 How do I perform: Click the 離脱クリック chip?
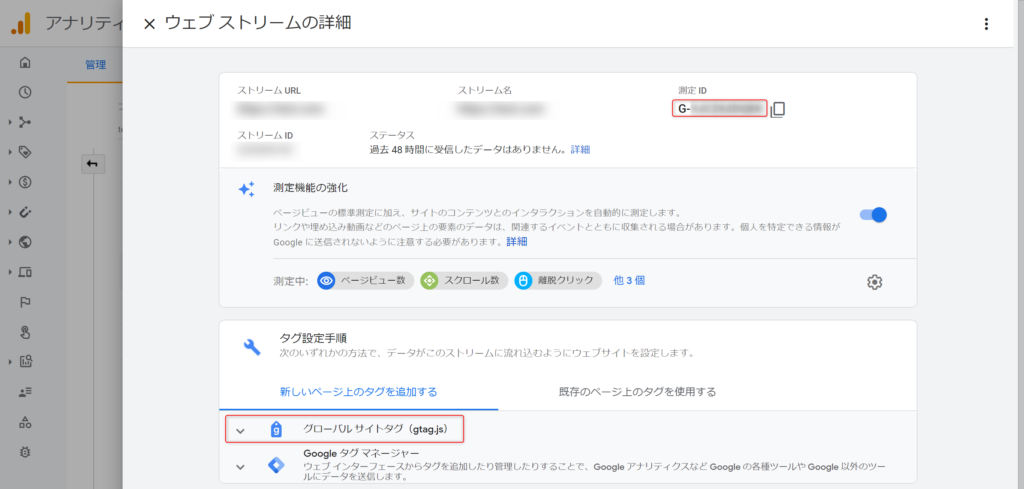point(558,281)
